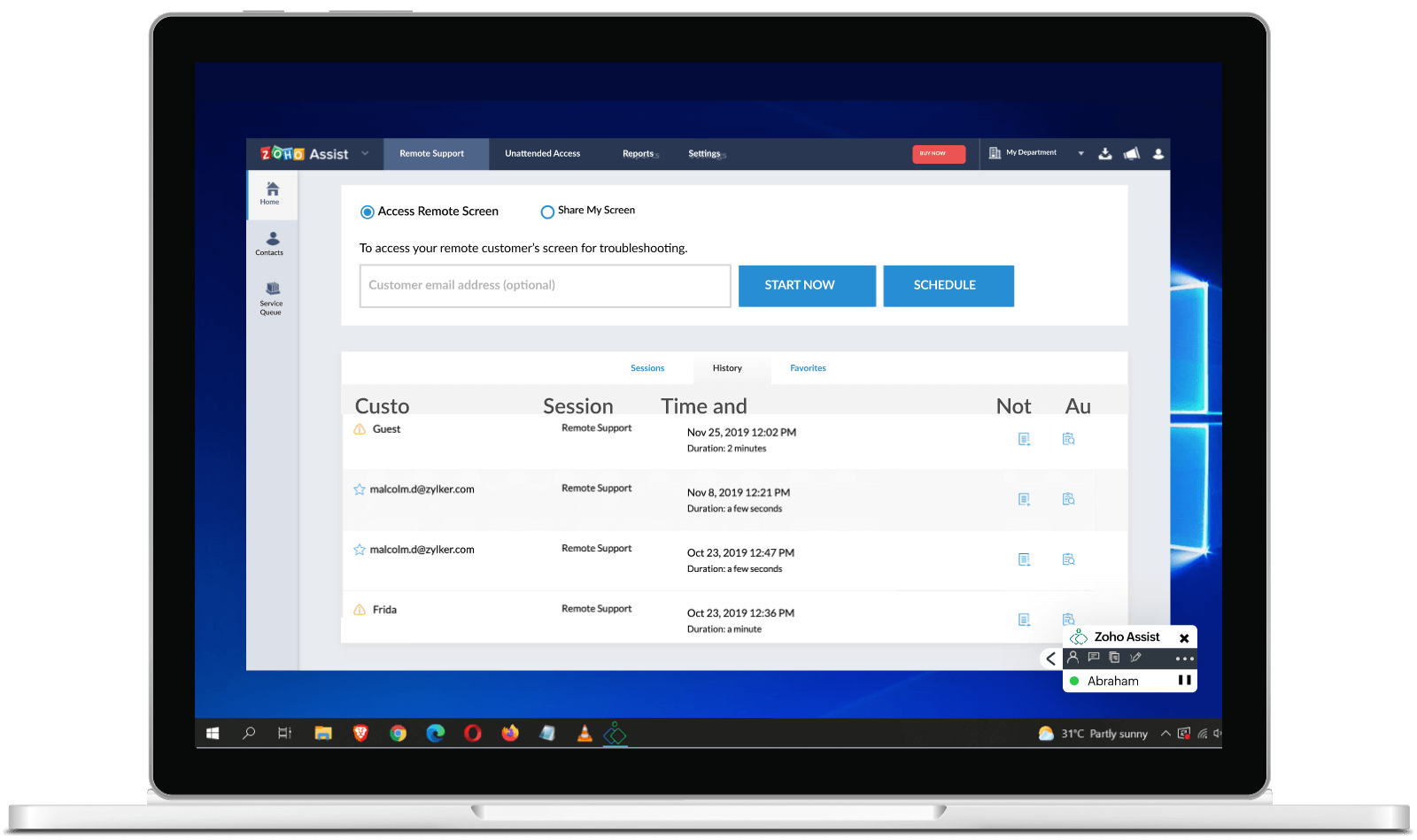Open VLC from the taskbar
Image resolution: width=1417 pixels, height=840 pixels.
[585, 733]
